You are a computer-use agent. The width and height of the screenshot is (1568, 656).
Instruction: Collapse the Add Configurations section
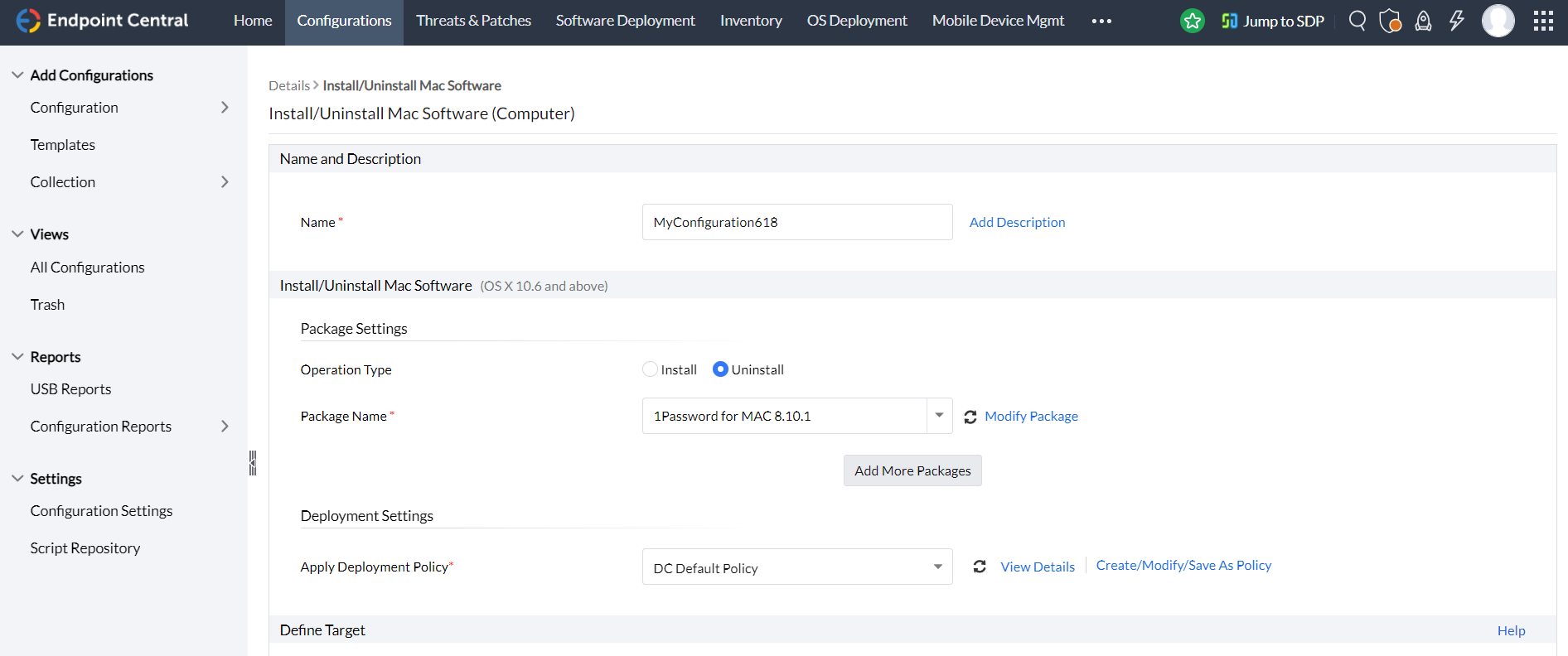[x=17, y=75]
